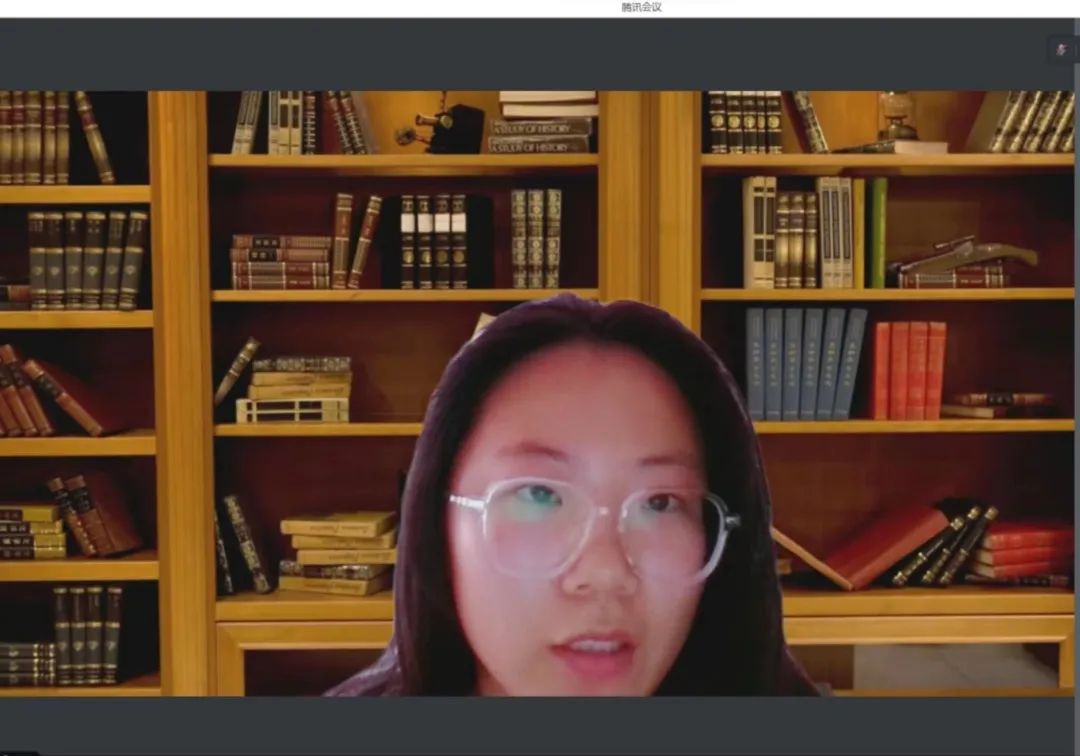1080x756 pixels.
Task: Click the muted microphone icon at top right
Action: (1061, 49)
